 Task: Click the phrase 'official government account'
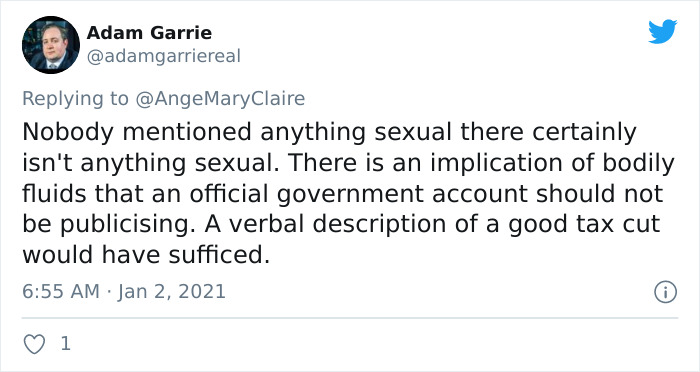(359, 194)
